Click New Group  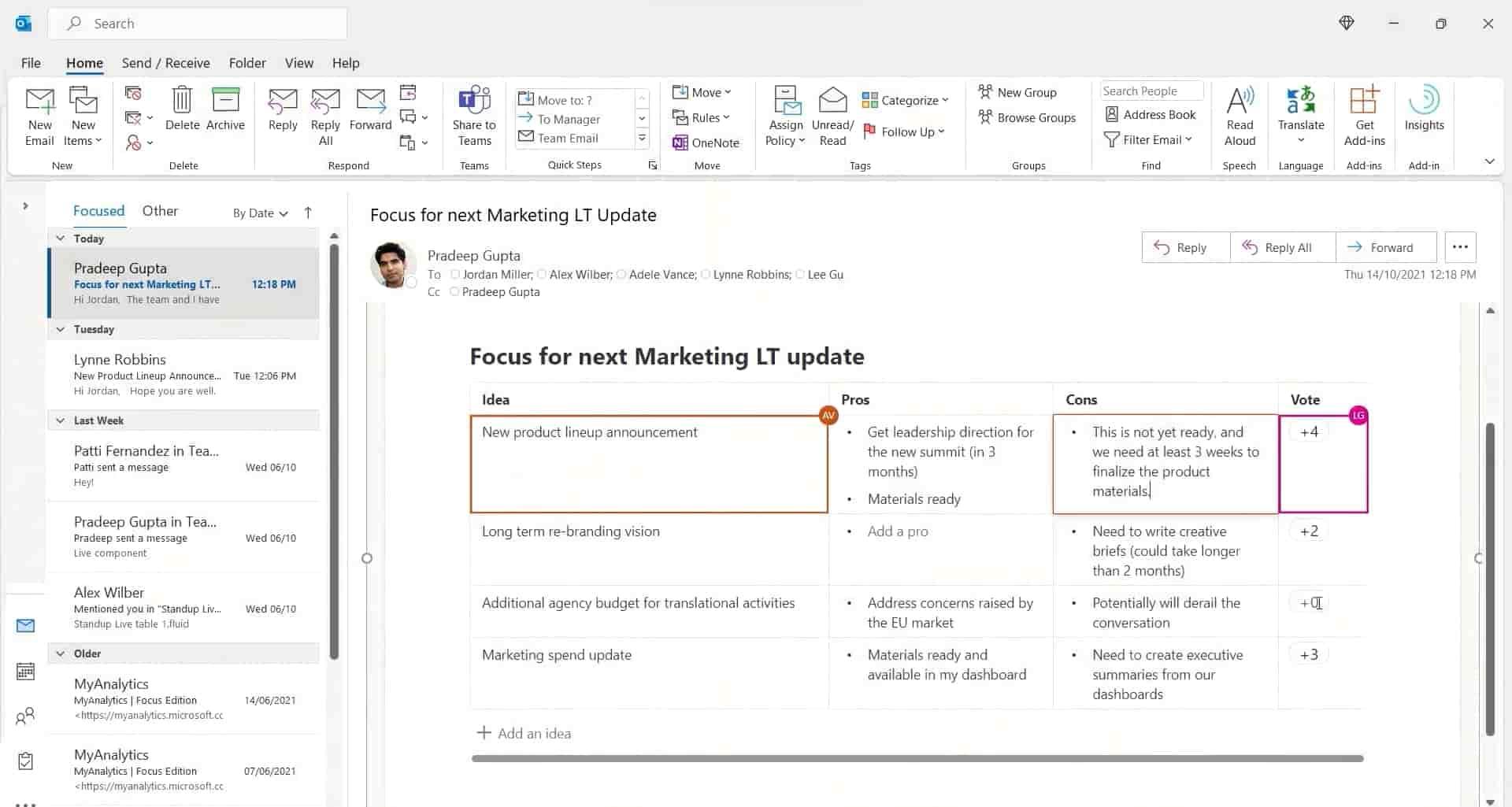[1017, 92]
